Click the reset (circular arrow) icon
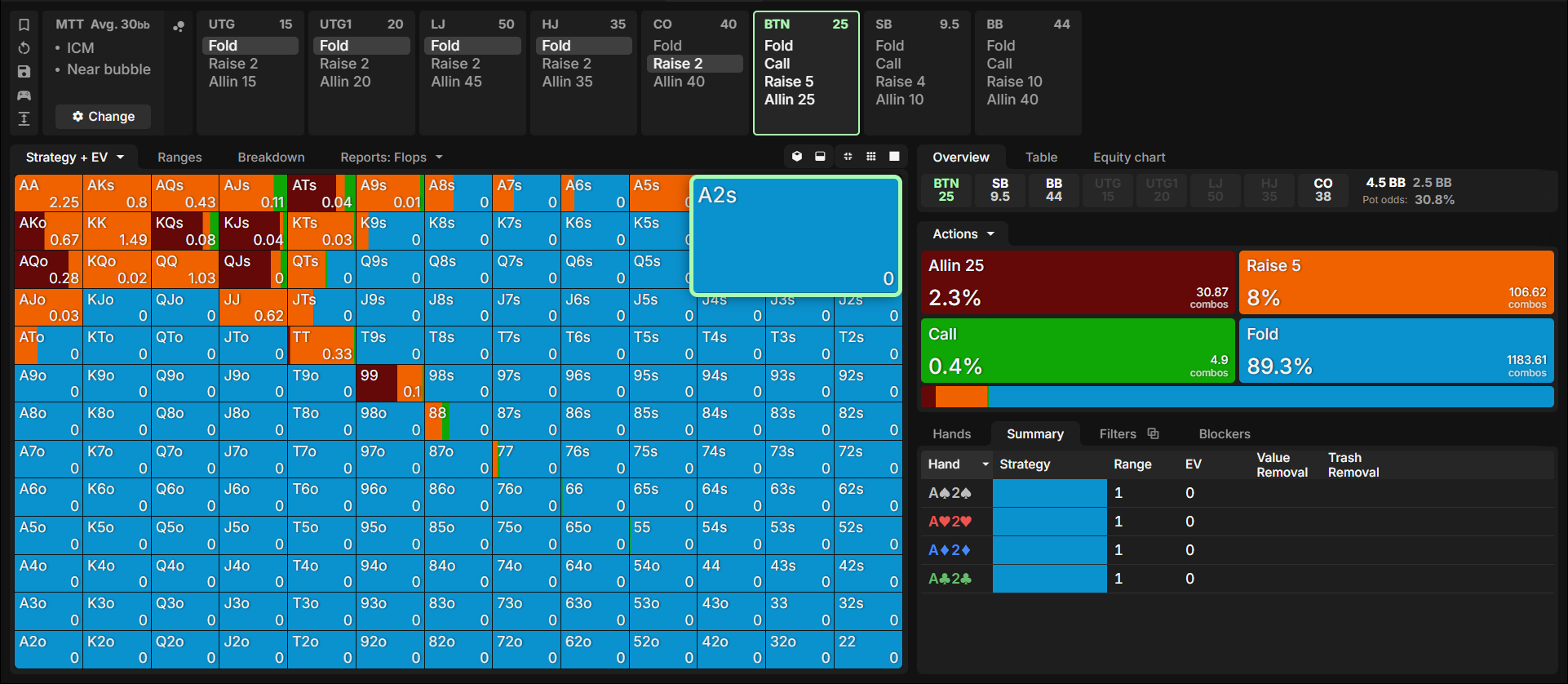Viewport: 1568px width, 684px height. pos(24,48)
